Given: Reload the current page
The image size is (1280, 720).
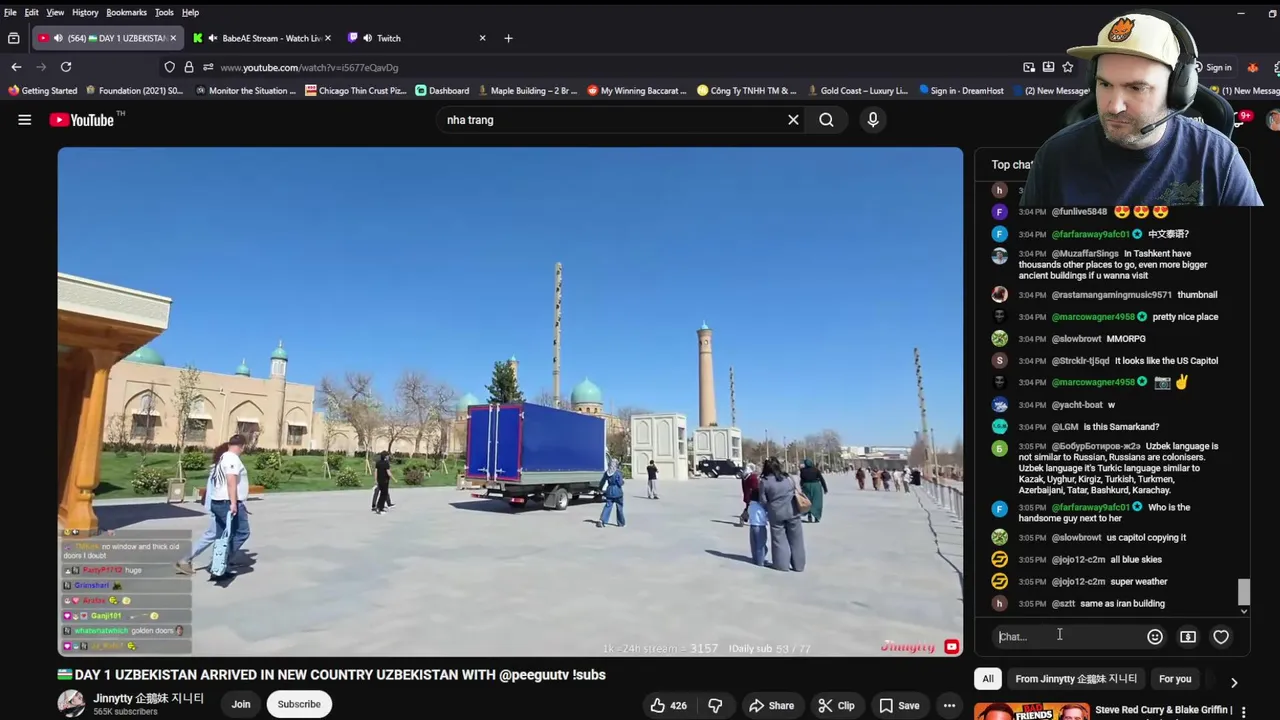Looking at the screenshot, I should 66,67.
